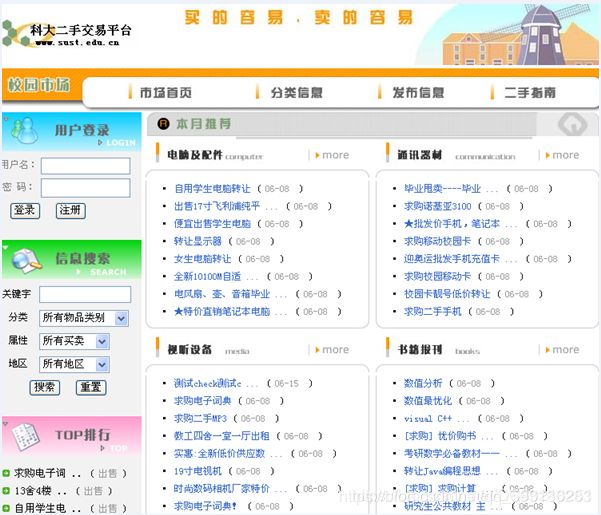This screenshot has width=601, height=515.
Task: Open listing 校园卡靓号低价转让
Action: [x=447, y=294]
